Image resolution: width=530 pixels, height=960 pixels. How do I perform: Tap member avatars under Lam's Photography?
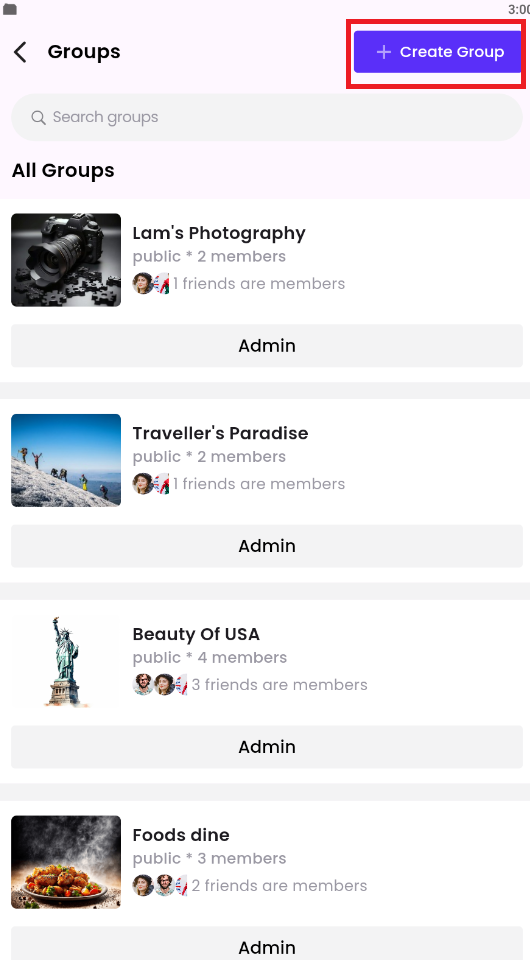(x=151, y=283)
